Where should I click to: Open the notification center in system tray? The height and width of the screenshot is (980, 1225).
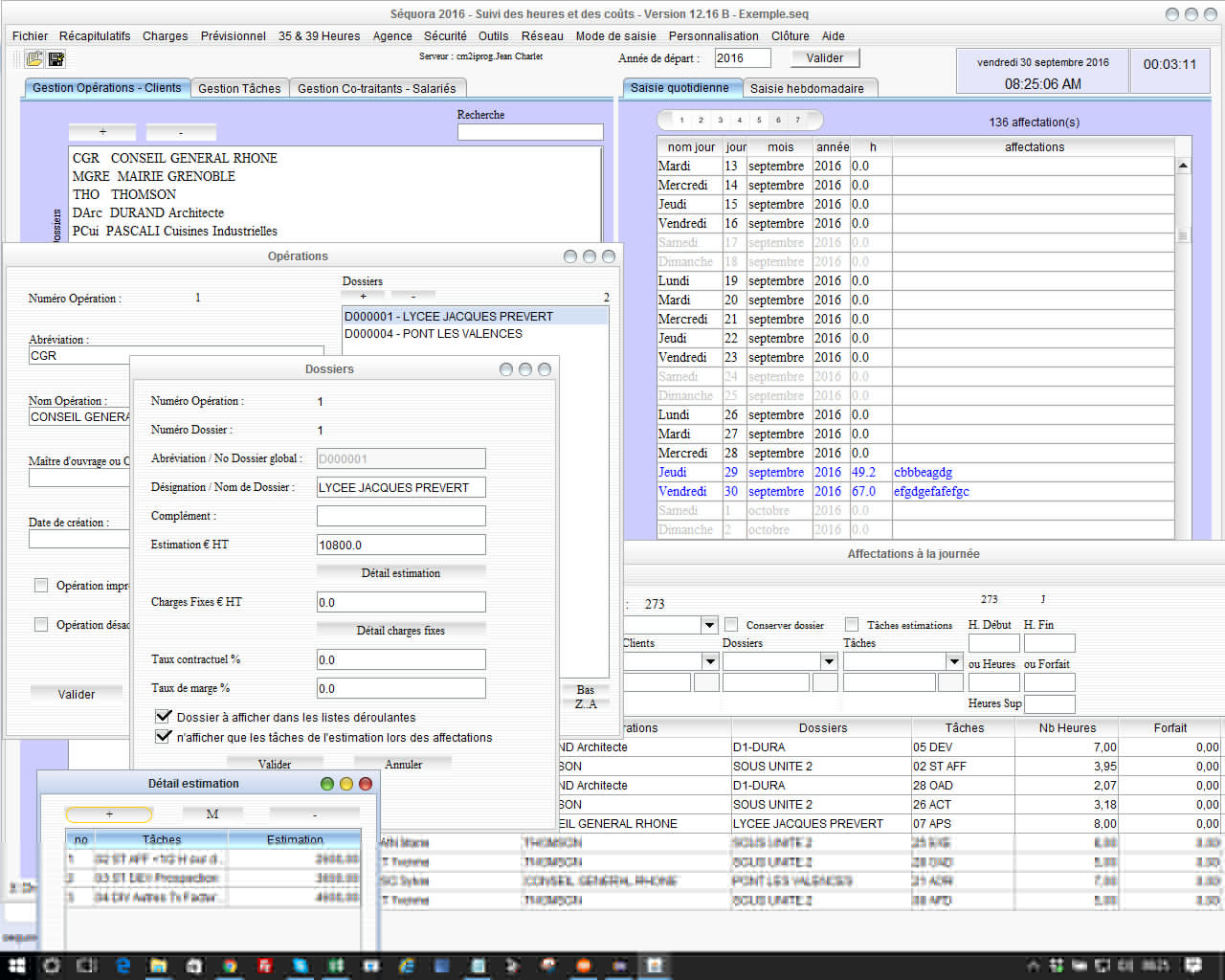pos(1193,966)
